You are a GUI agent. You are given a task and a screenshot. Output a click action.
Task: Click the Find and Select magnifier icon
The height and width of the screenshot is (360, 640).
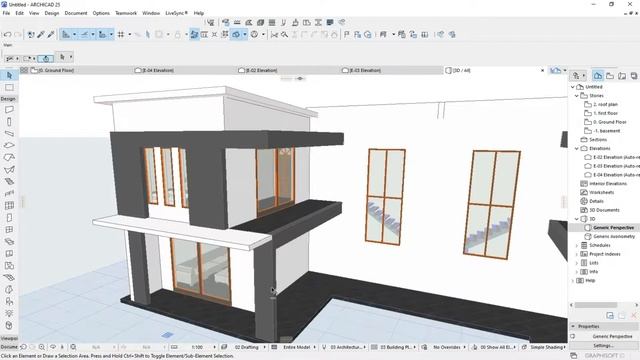tap(284, 35)
